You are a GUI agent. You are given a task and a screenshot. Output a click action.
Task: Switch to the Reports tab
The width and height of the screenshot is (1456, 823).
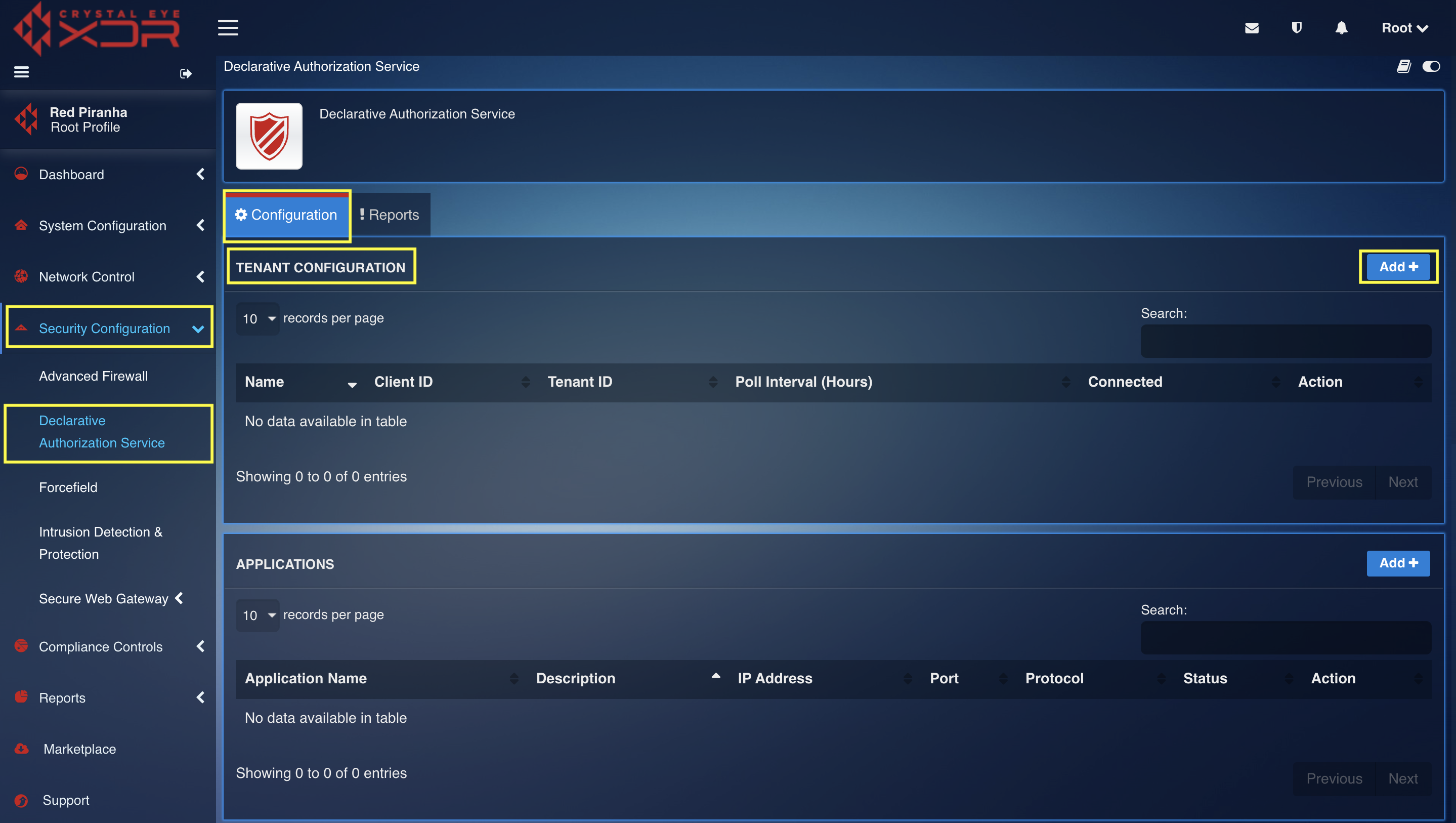point(390,215)
